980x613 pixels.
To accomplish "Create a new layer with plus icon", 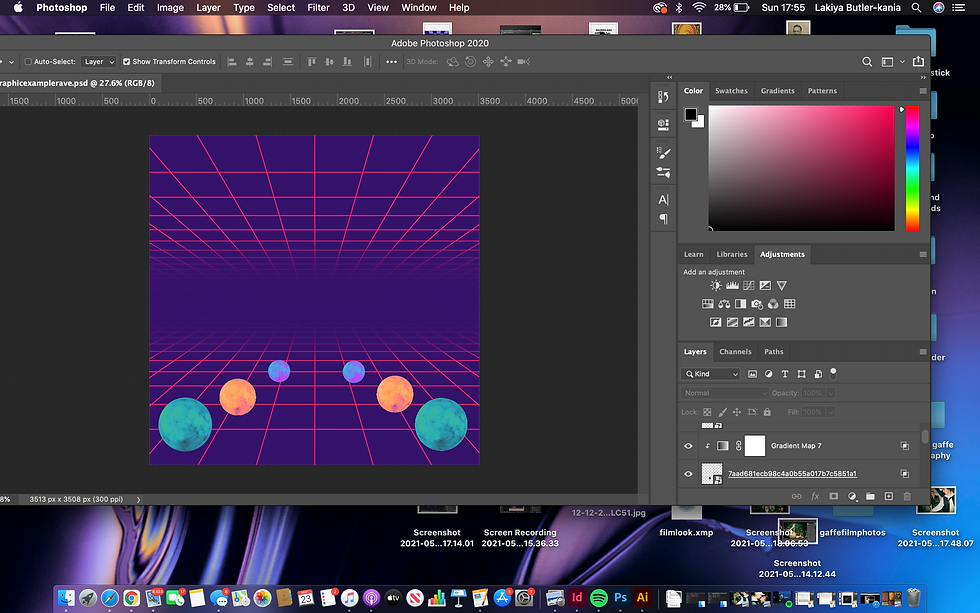I will pos(889,496).
